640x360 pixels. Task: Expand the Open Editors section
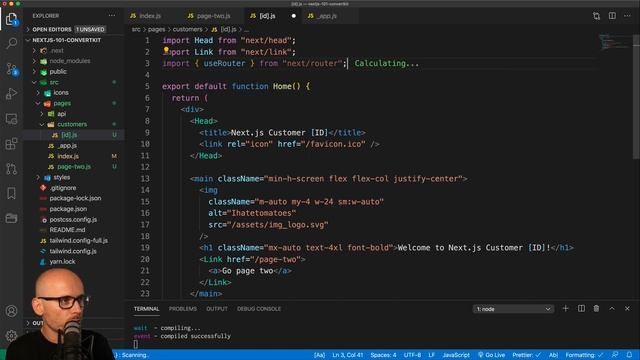point(28,29)
